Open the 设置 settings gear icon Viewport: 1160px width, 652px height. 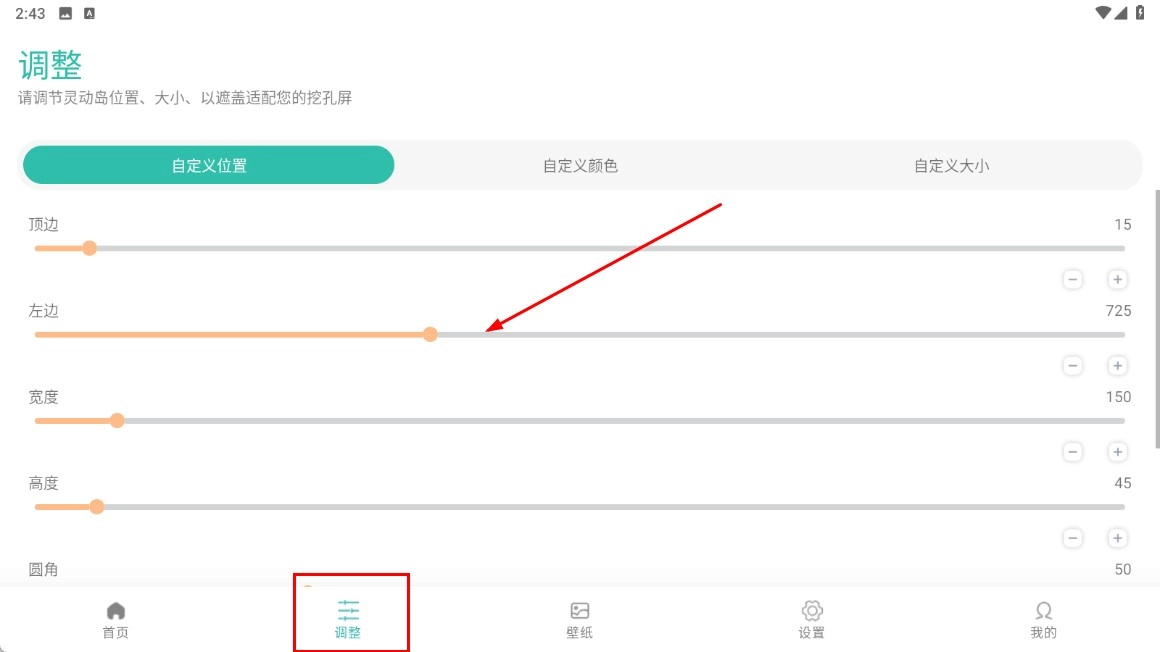[x=812, y=610]
